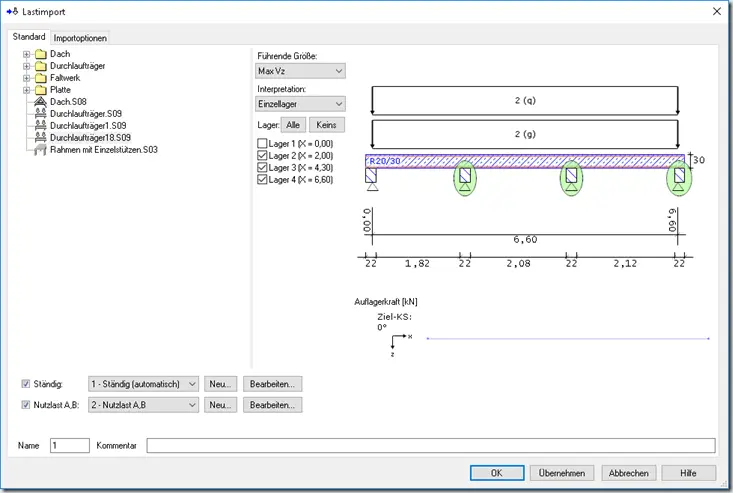Click Neu... in the Nutzlast A,B row

[220, 405]
